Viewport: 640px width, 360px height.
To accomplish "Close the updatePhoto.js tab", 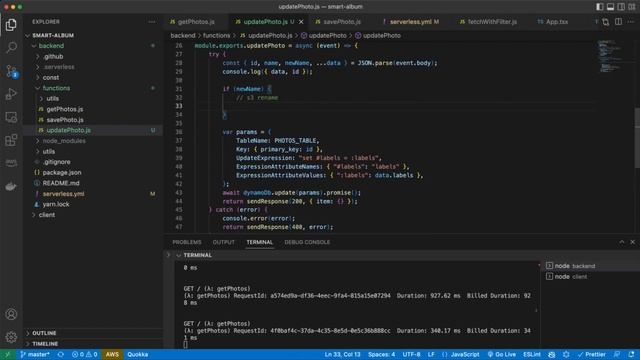I will click(x=301, y=22).
